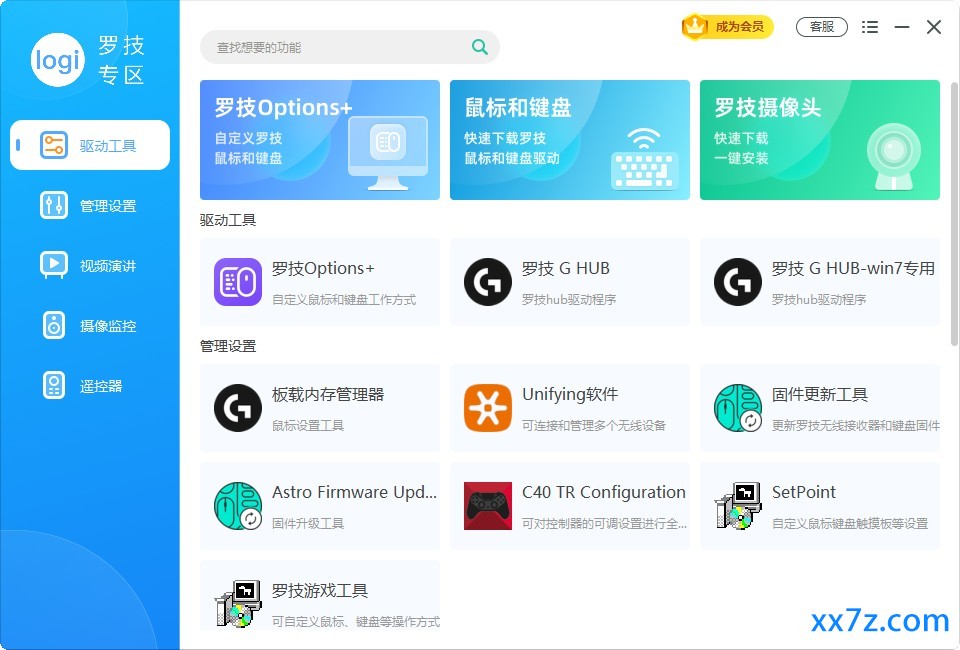960x650 pixels.
Task: Open Unifying软件 title
Action: pyautogui.click(x=570, y=394)
